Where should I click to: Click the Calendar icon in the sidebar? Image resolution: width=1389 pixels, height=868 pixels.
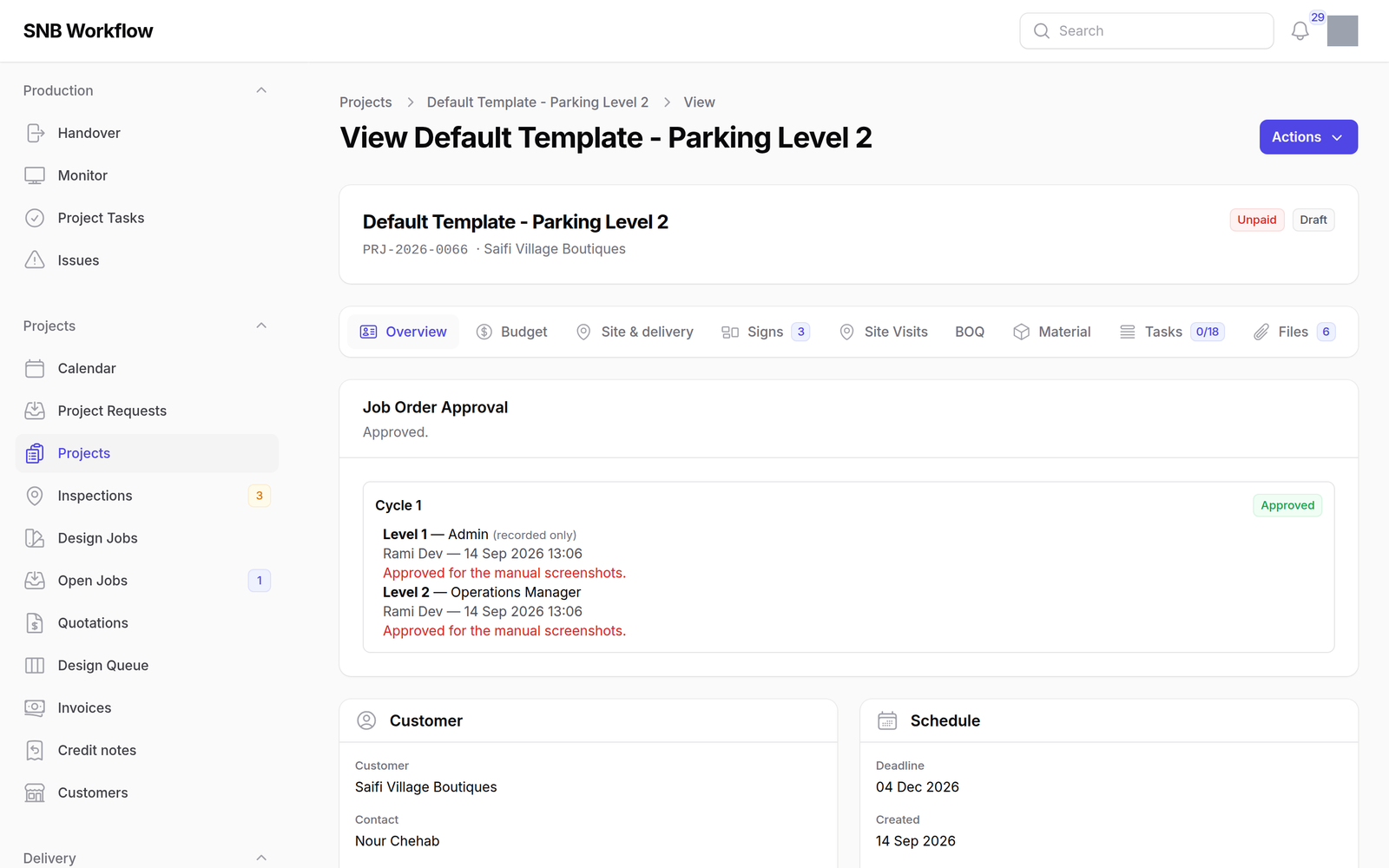pyautogui.click(x=35, y=368)
